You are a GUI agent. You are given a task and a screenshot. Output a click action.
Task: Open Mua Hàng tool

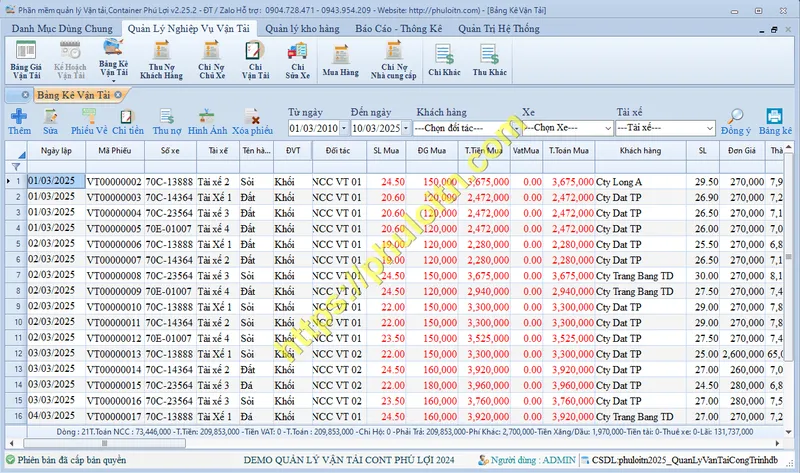coord(340,60)
